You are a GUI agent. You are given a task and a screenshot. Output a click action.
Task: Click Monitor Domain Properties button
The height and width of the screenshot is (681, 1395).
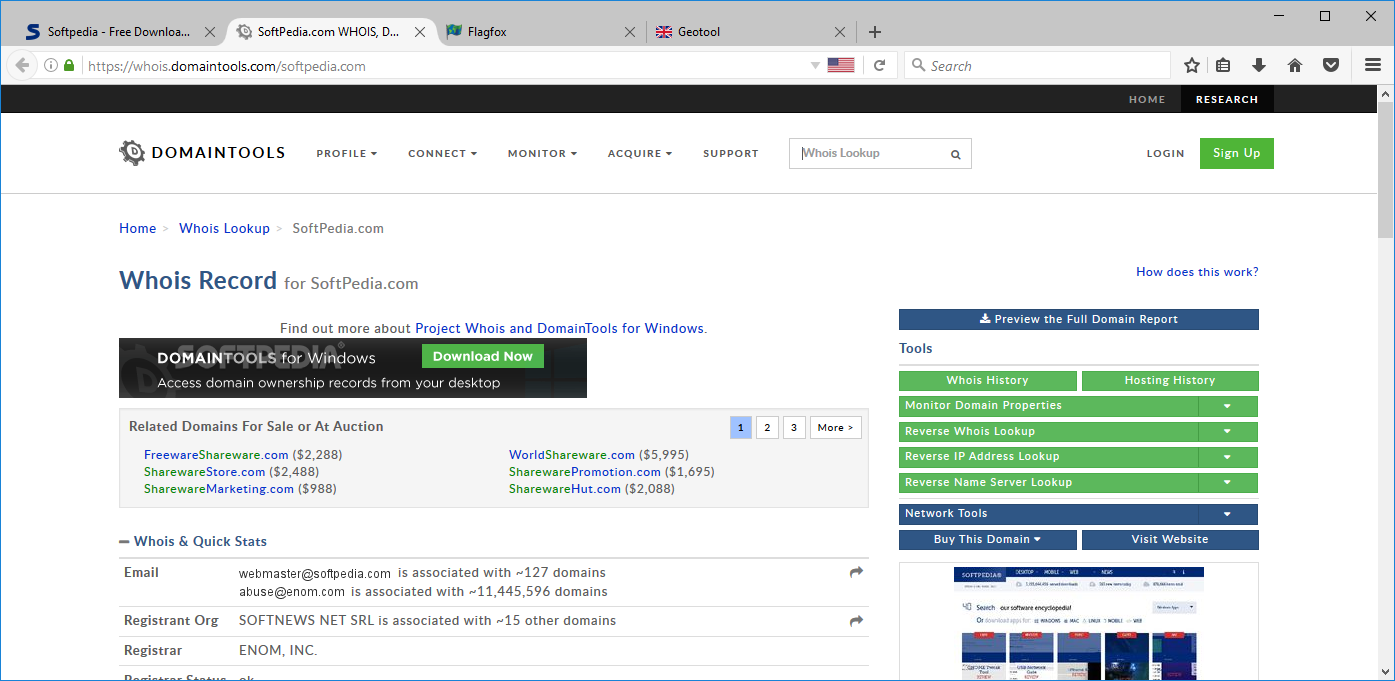[1049, 406]
